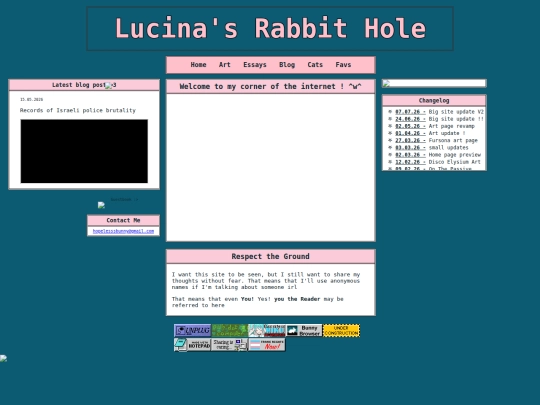Click the Changelog panel header
The height and width of the screenshot is (405, 540).
coord(434,101)
